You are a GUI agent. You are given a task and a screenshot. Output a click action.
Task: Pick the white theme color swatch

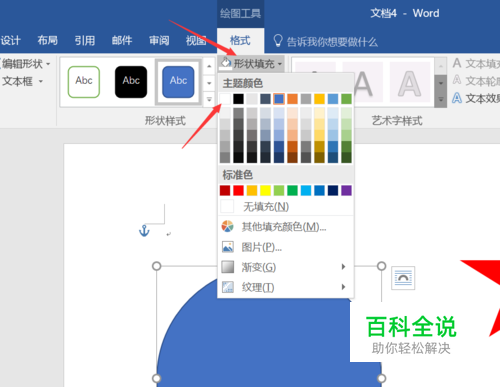coord(225,99)
